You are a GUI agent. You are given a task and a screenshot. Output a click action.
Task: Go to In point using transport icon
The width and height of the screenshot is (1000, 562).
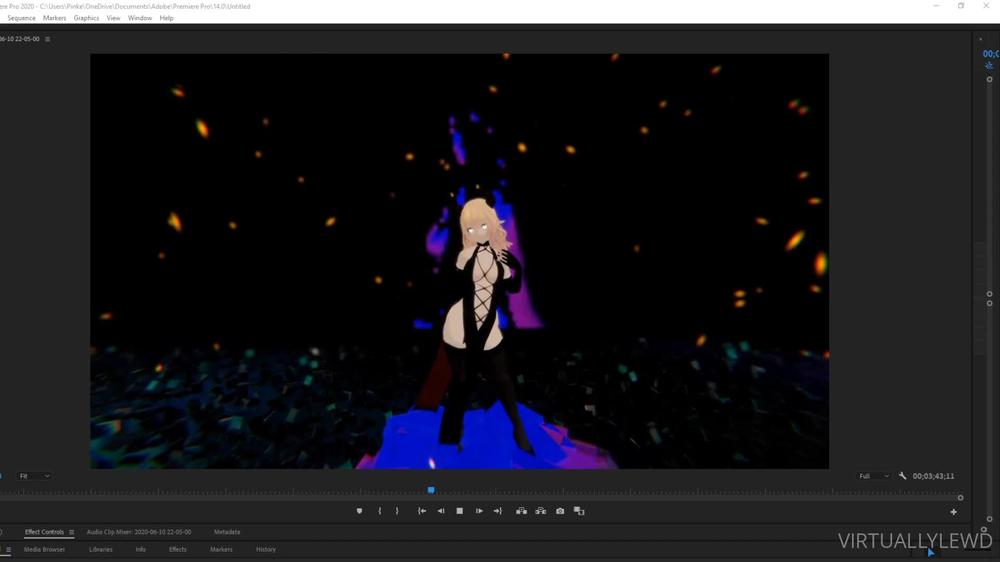coord(422,511)
